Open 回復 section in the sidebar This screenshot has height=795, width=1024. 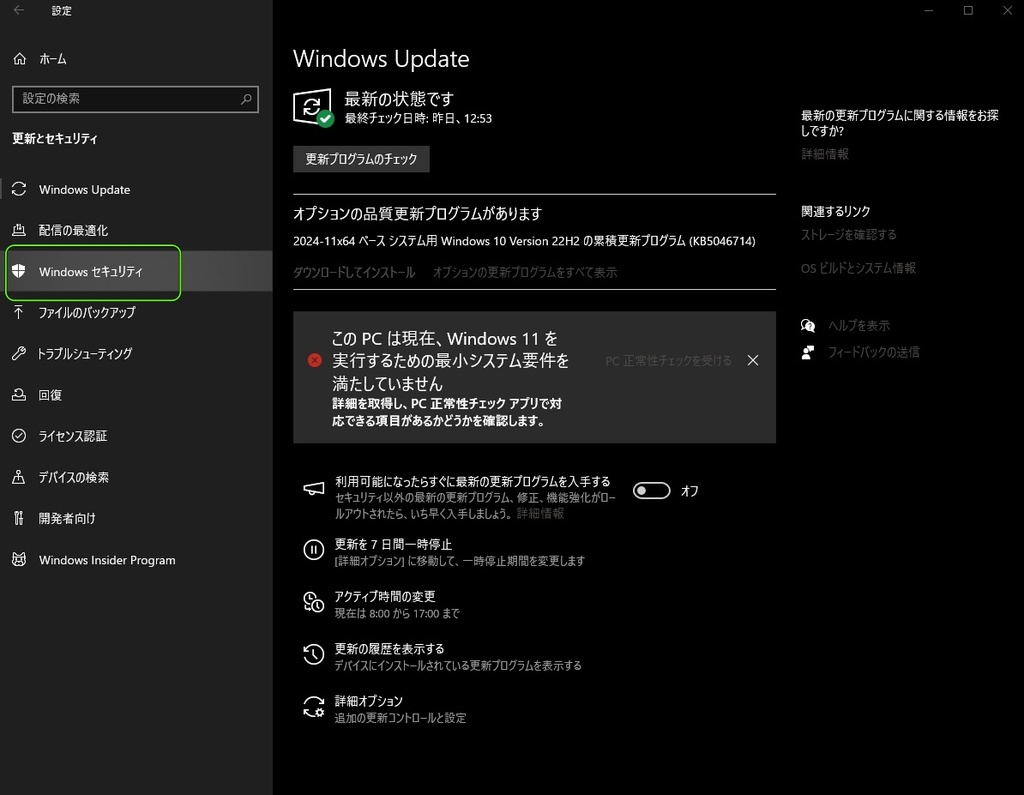(136, 395)
